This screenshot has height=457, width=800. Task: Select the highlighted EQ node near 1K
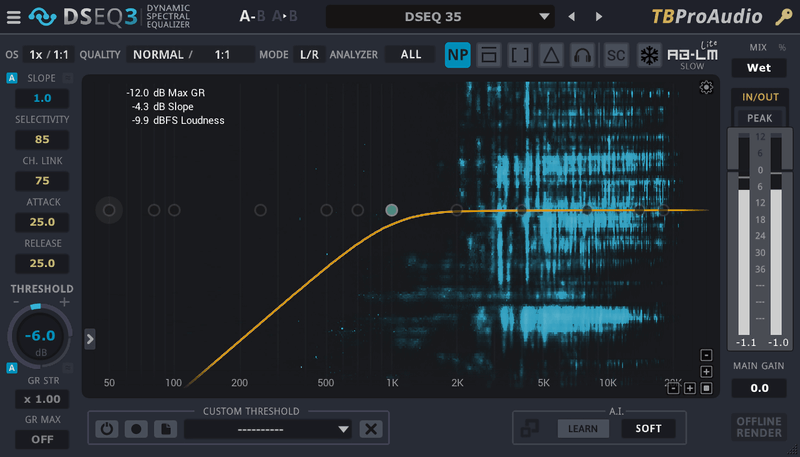(391, 210)
